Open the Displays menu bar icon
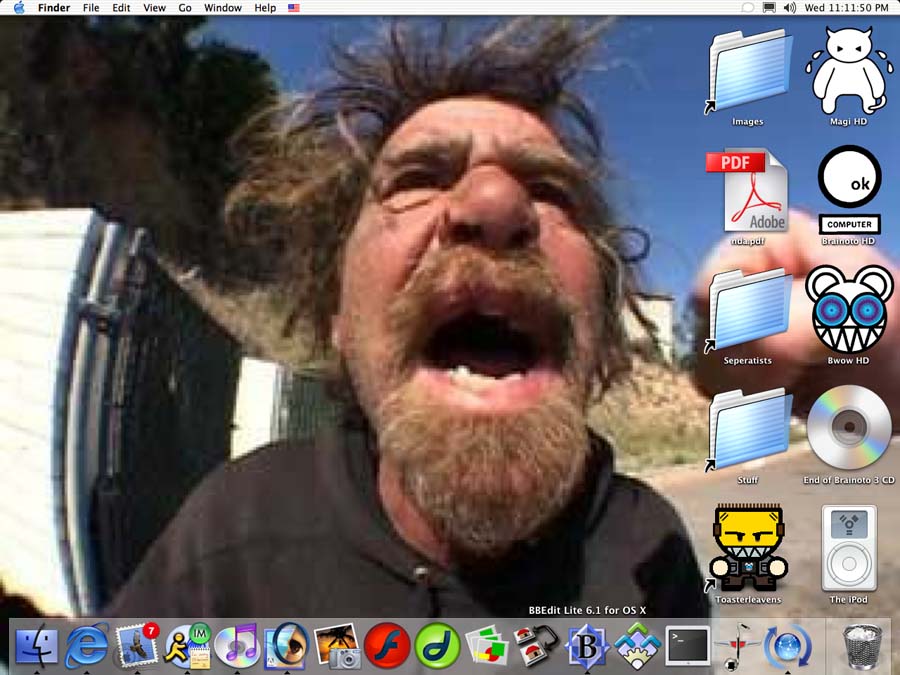Viewport: 900px width, 675px height. 769,8
